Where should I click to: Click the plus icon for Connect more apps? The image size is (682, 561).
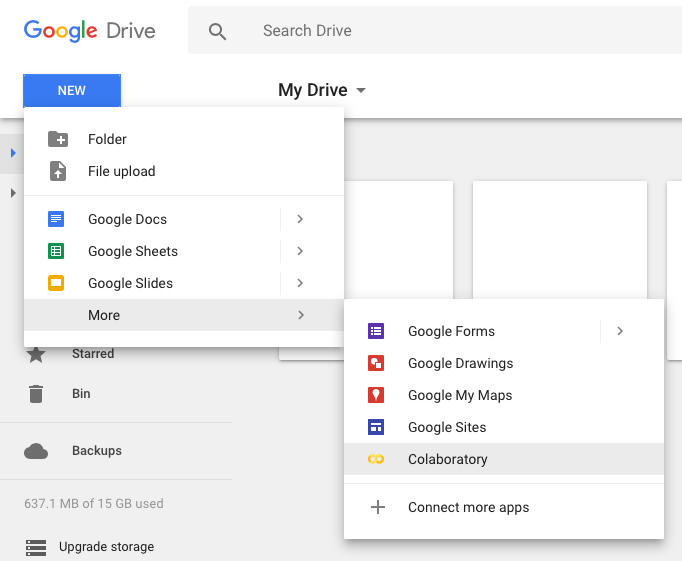tap(378, 507)
